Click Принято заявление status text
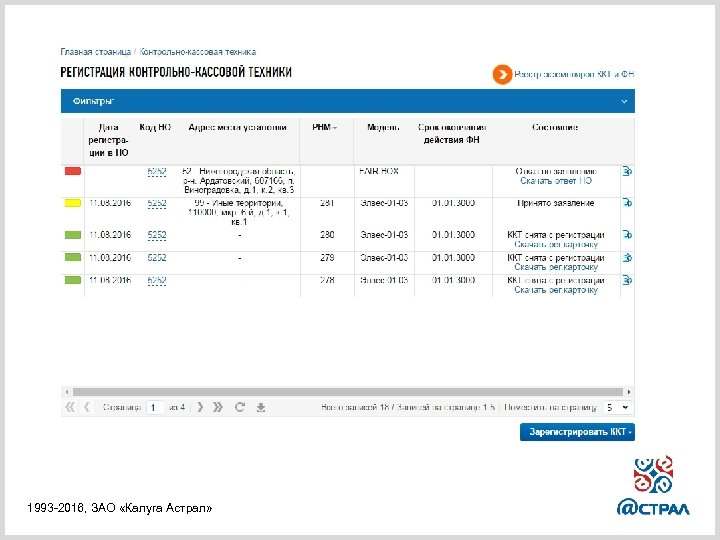Screen dimensions: 720x540 click(x=556, y=203)
